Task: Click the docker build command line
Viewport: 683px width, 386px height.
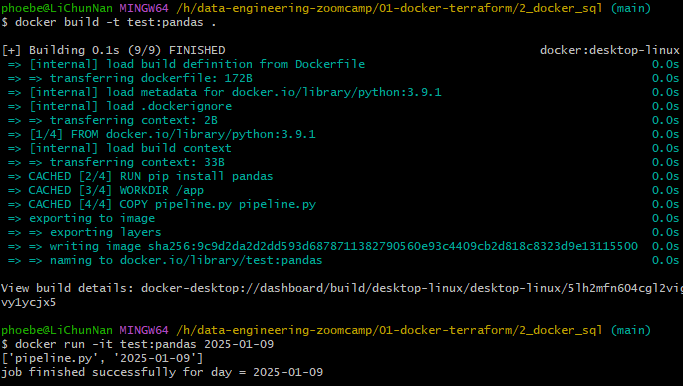Action: coord(109,22)
